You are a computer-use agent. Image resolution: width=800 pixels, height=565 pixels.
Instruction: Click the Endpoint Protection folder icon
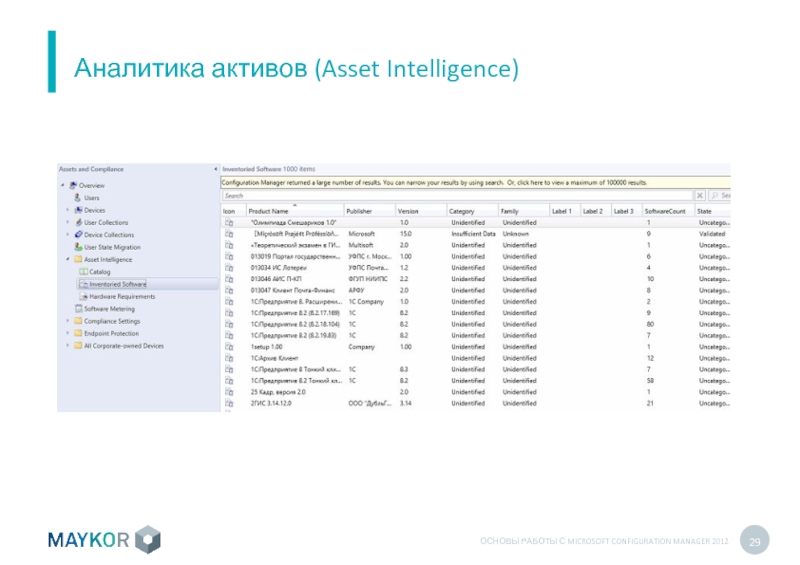coord(79,333)
